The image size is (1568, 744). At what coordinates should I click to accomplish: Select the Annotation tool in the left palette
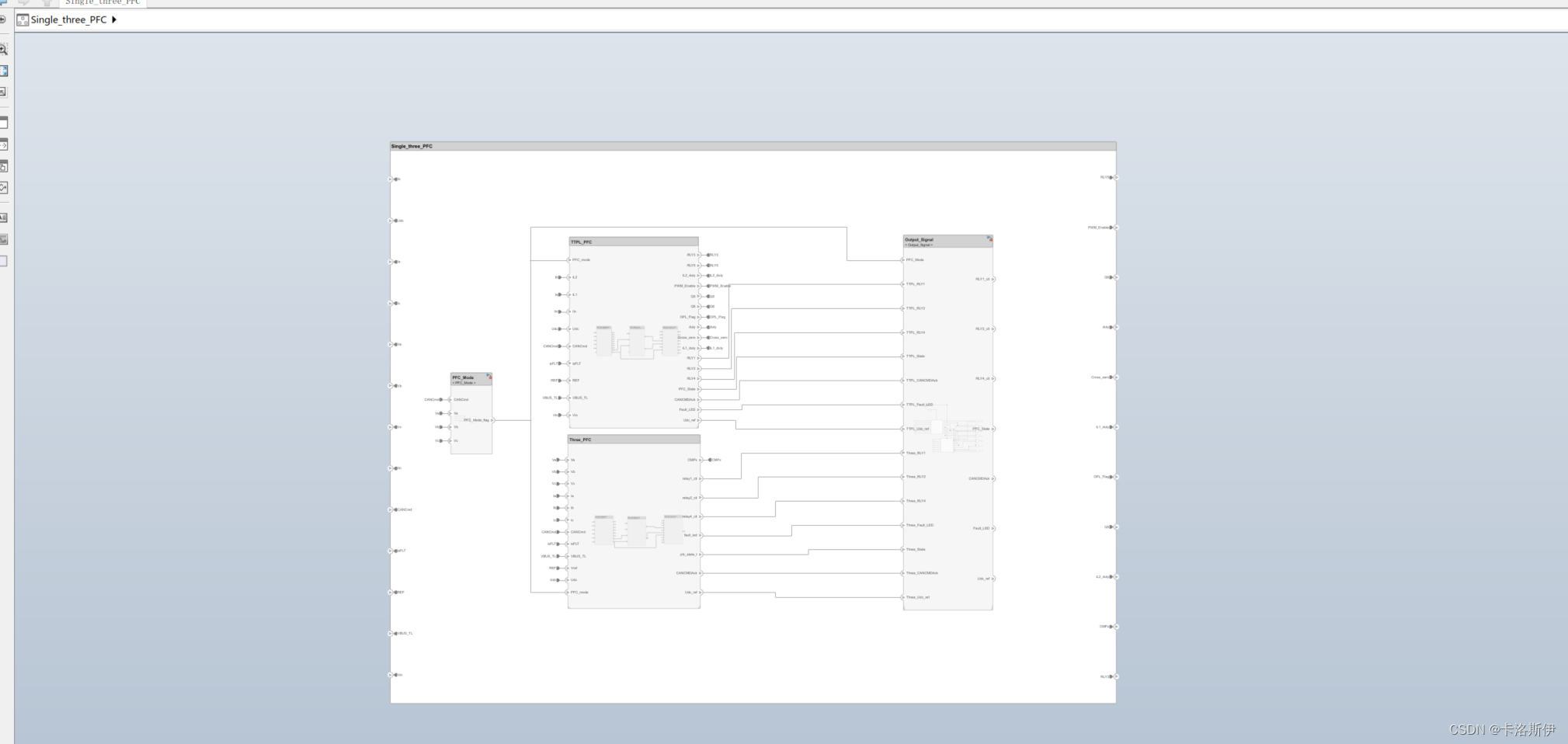click(4, 217)
